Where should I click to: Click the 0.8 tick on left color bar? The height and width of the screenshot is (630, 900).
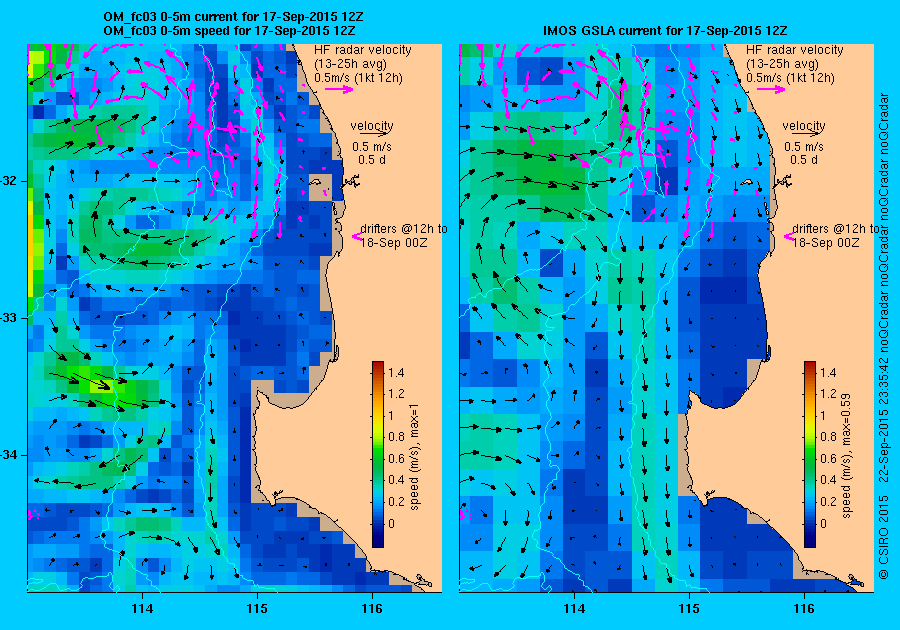396,437
